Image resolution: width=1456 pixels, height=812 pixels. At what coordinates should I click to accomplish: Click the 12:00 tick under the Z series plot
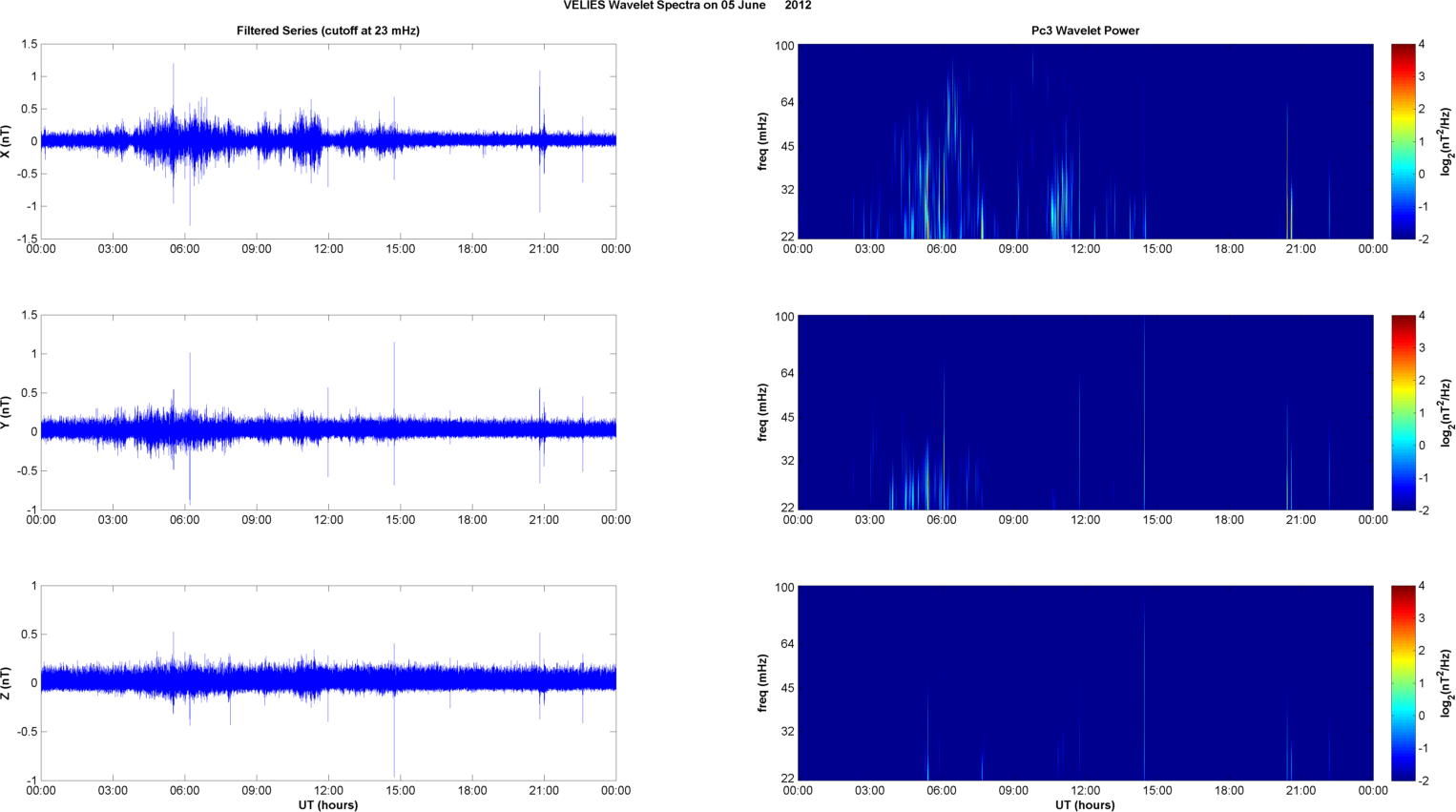click(328, 790)
